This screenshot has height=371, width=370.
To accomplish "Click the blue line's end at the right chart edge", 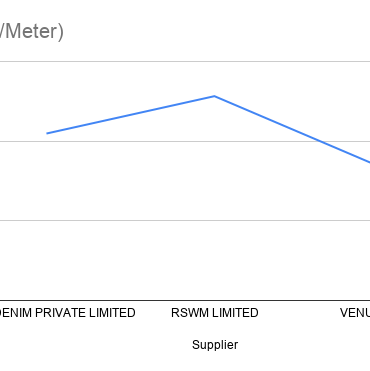I will [x=368, y=162].
